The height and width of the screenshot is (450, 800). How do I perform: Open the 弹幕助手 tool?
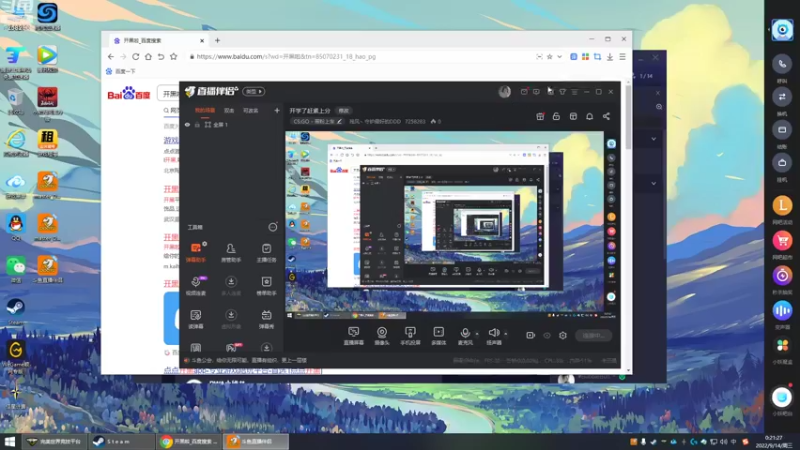pos(196,252)
